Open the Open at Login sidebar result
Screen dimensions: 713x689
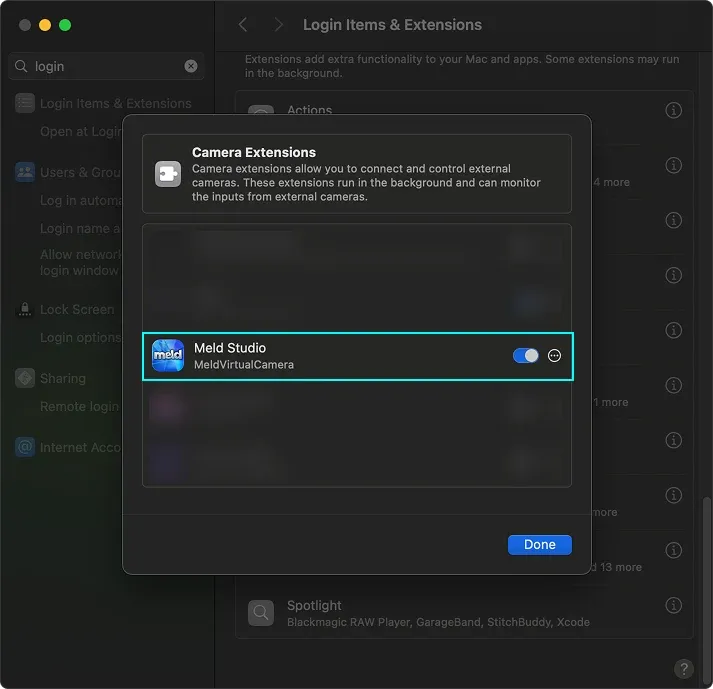click(81, 131)
